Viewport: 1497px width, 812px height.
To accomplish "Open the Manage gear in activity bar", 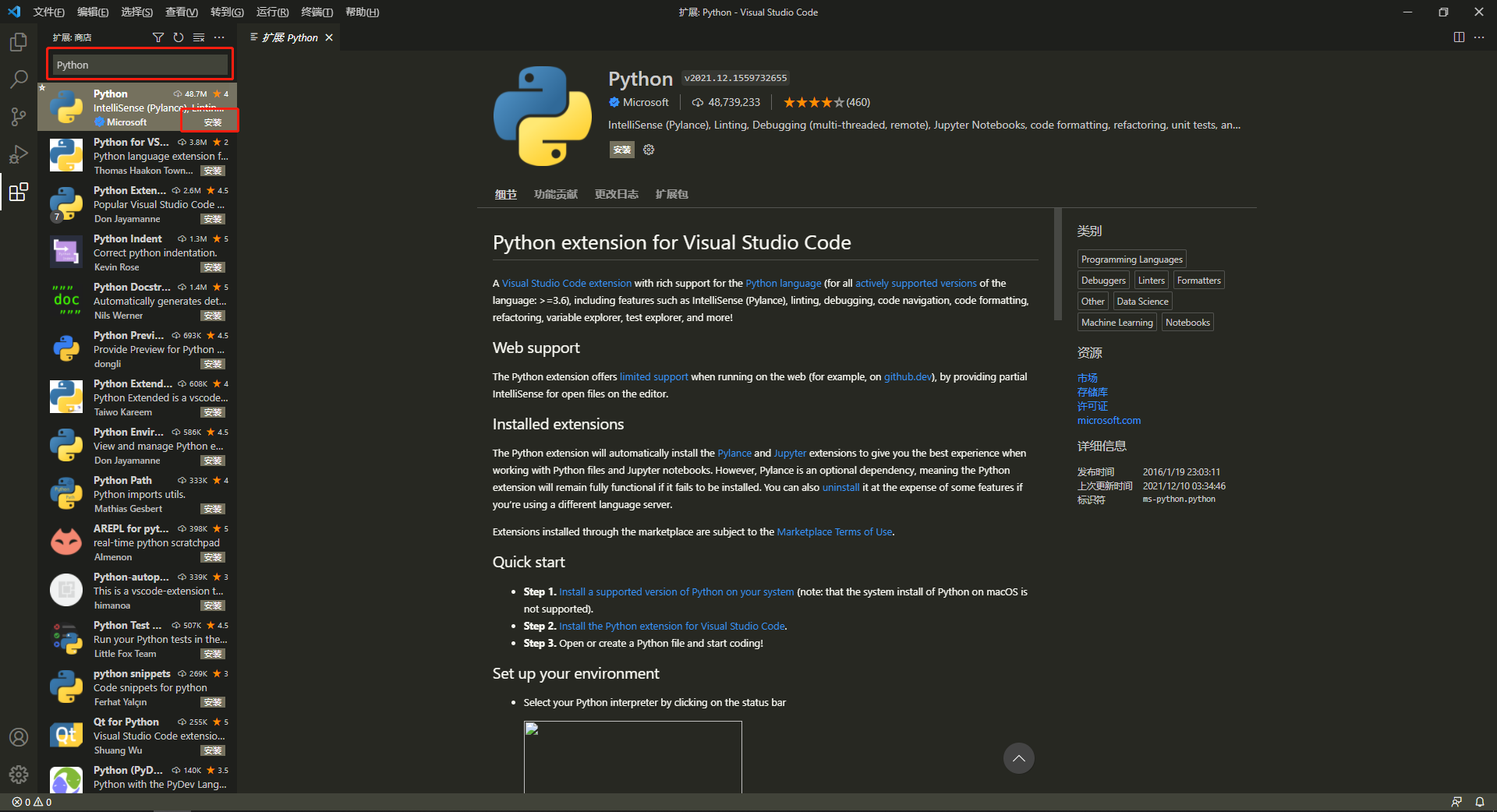I will pyautogui.click(x=19, y=775).
